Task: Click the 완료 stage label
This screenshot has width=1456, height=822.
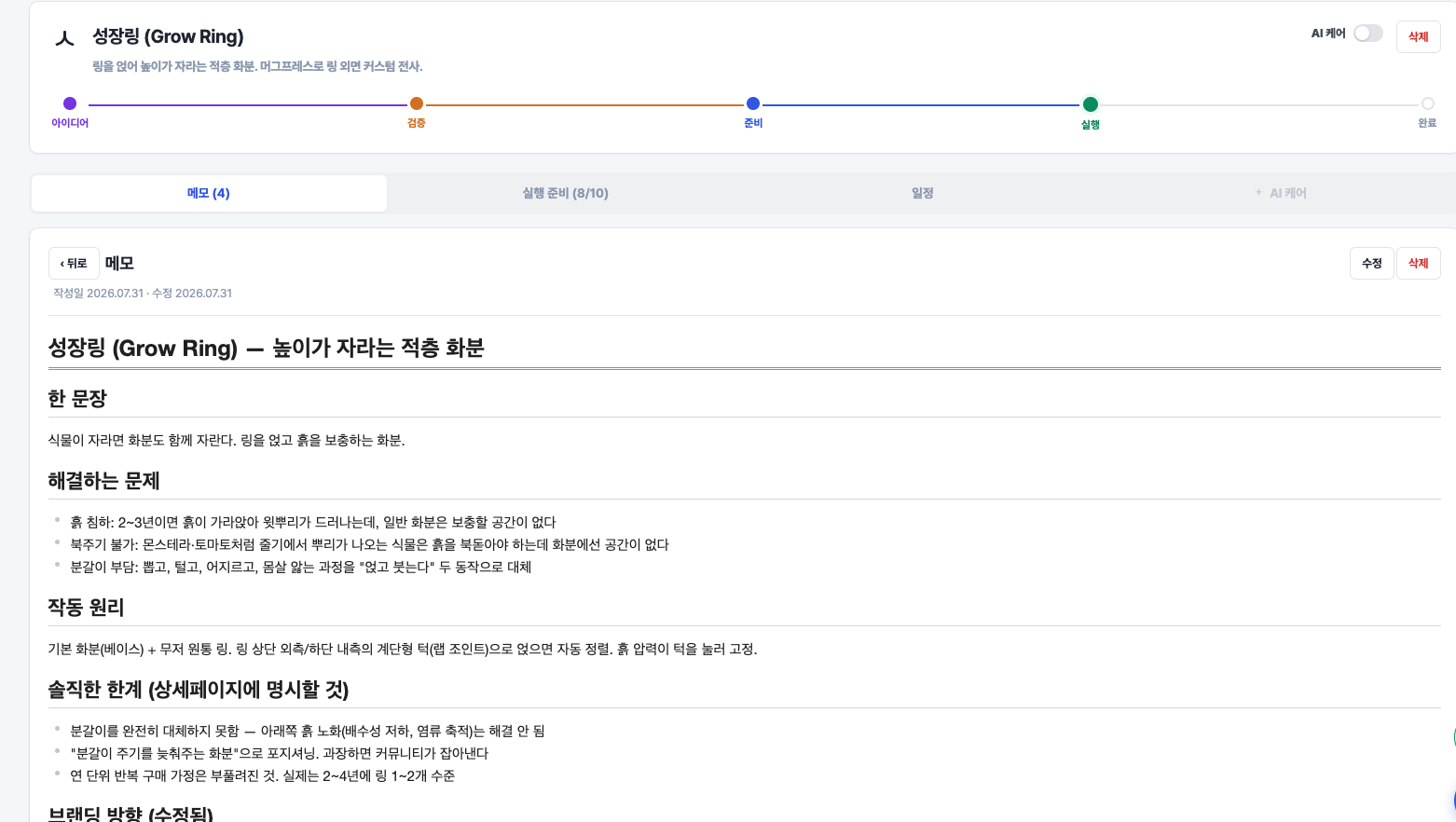Action: coord(1427,123)
